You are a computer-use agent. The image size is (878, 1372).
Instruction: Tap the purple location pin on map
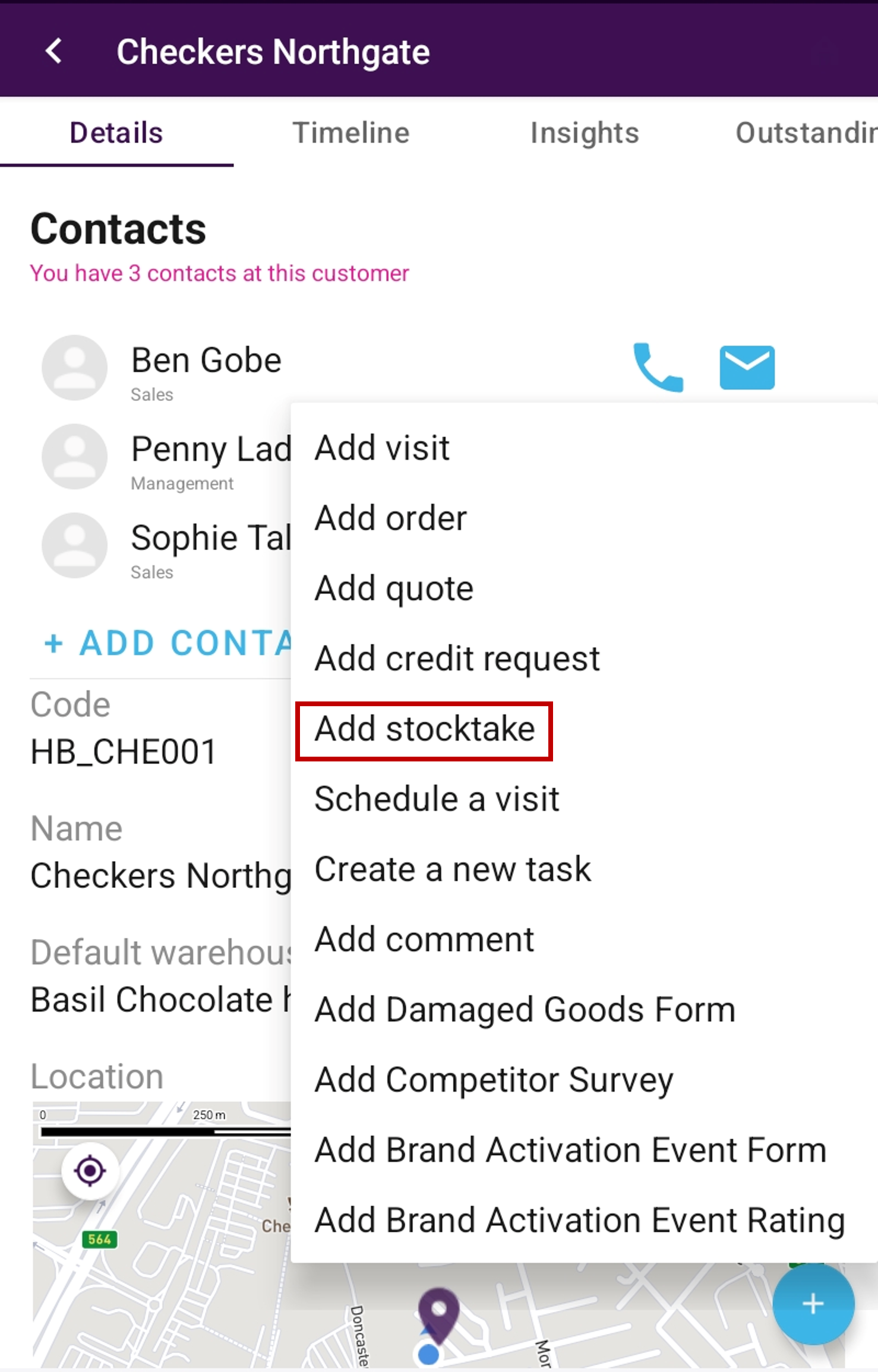(x=438, y=1311)
